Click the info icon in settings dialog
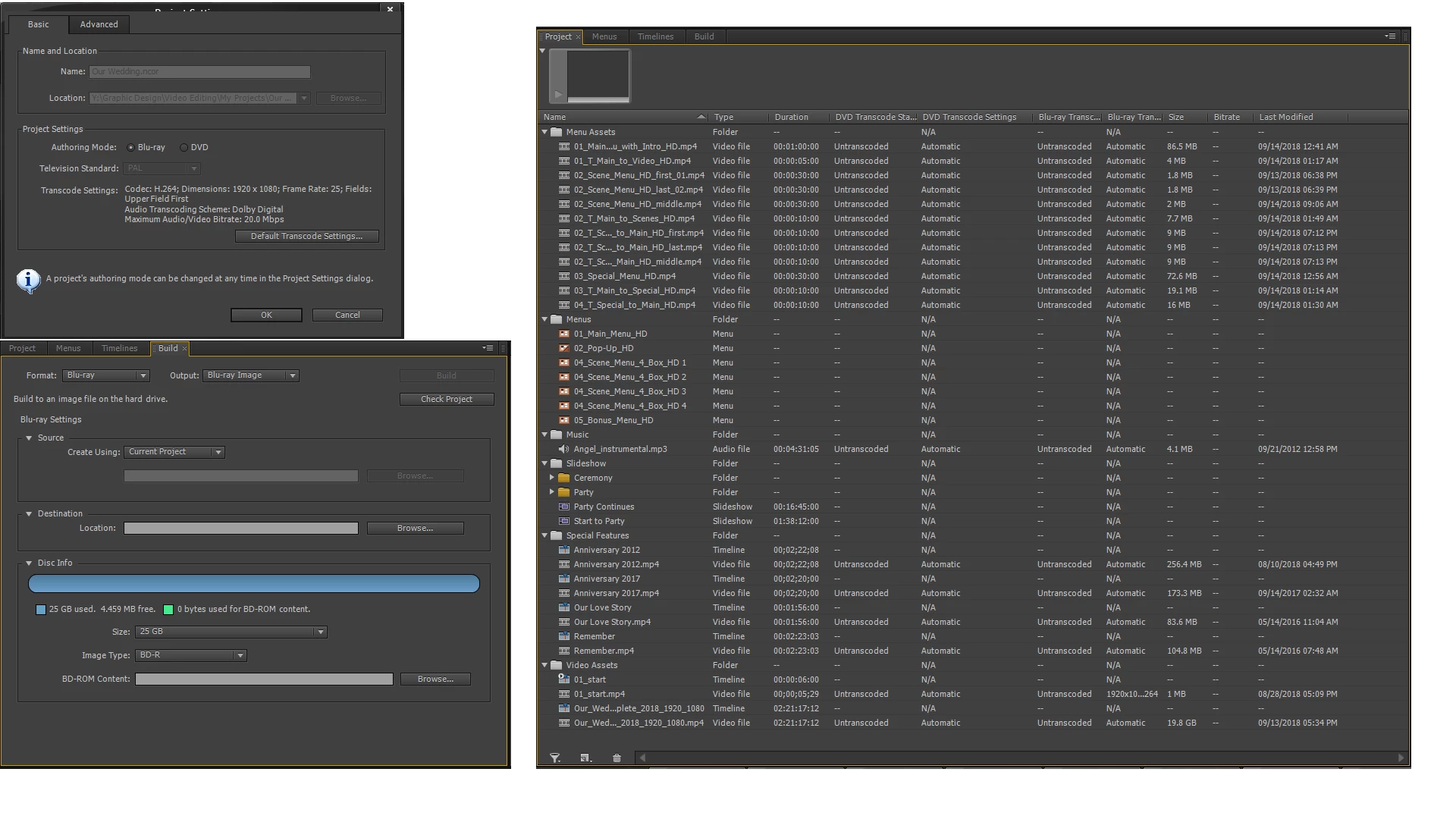Viewport: 1456px width, 819px height. coord(29,281)
